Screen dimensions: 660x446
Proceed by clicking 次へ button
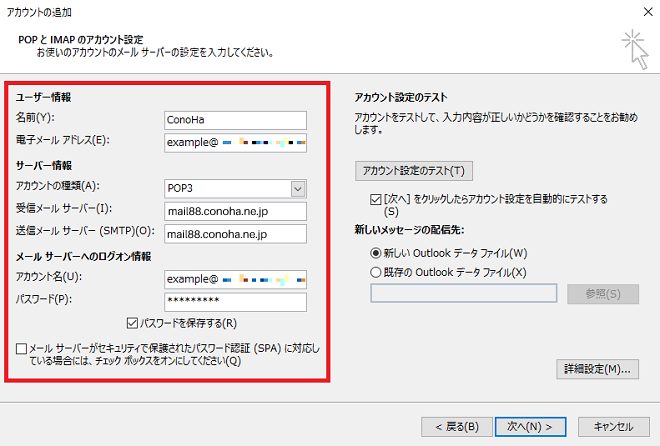click(x=529, y=425)
